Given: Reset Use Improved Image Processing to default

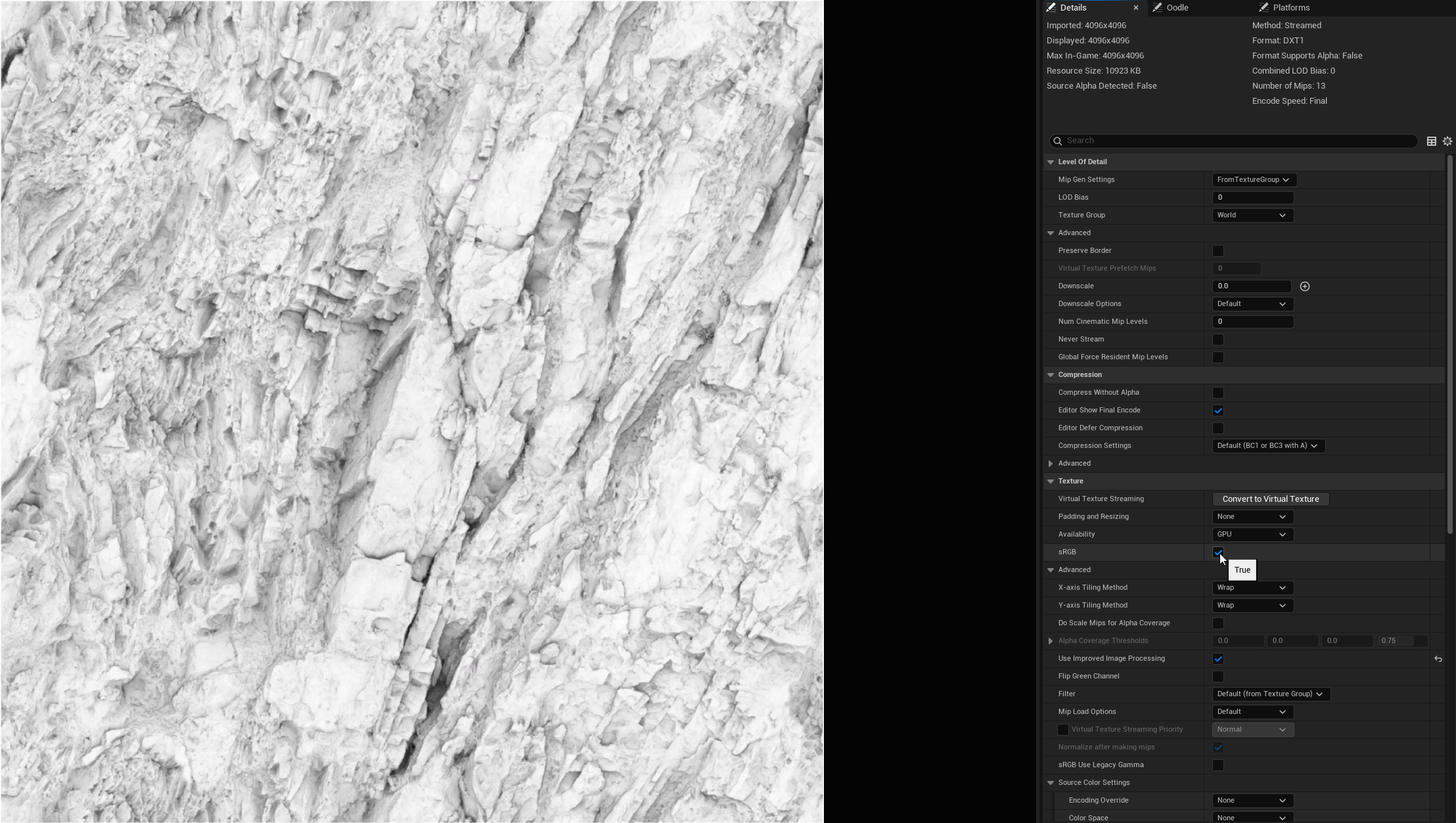Looking at the screenshot, I should point(1438,659).
